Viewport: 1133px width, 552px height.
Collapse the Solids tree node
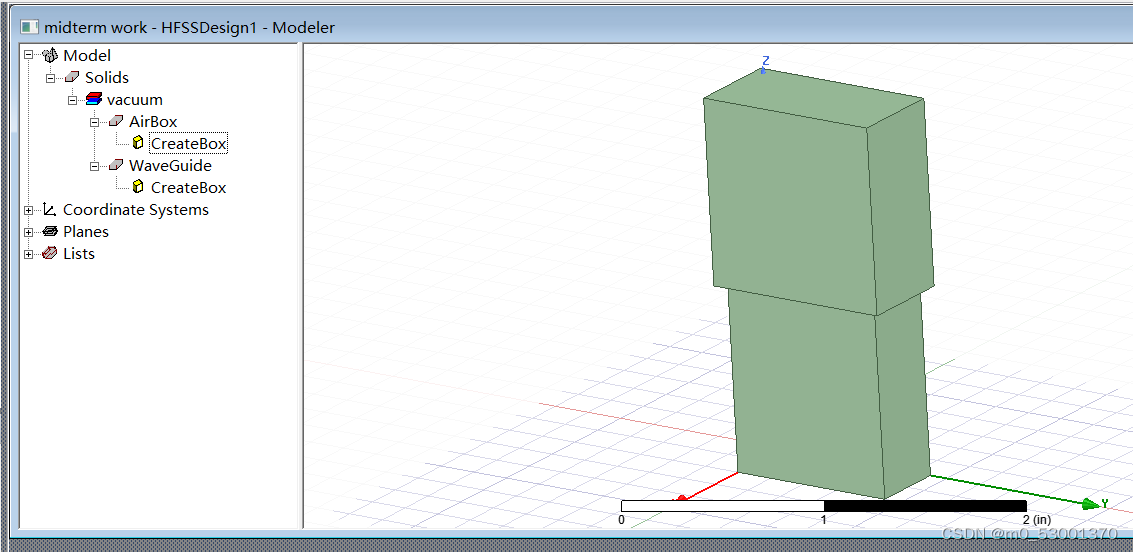51,77
